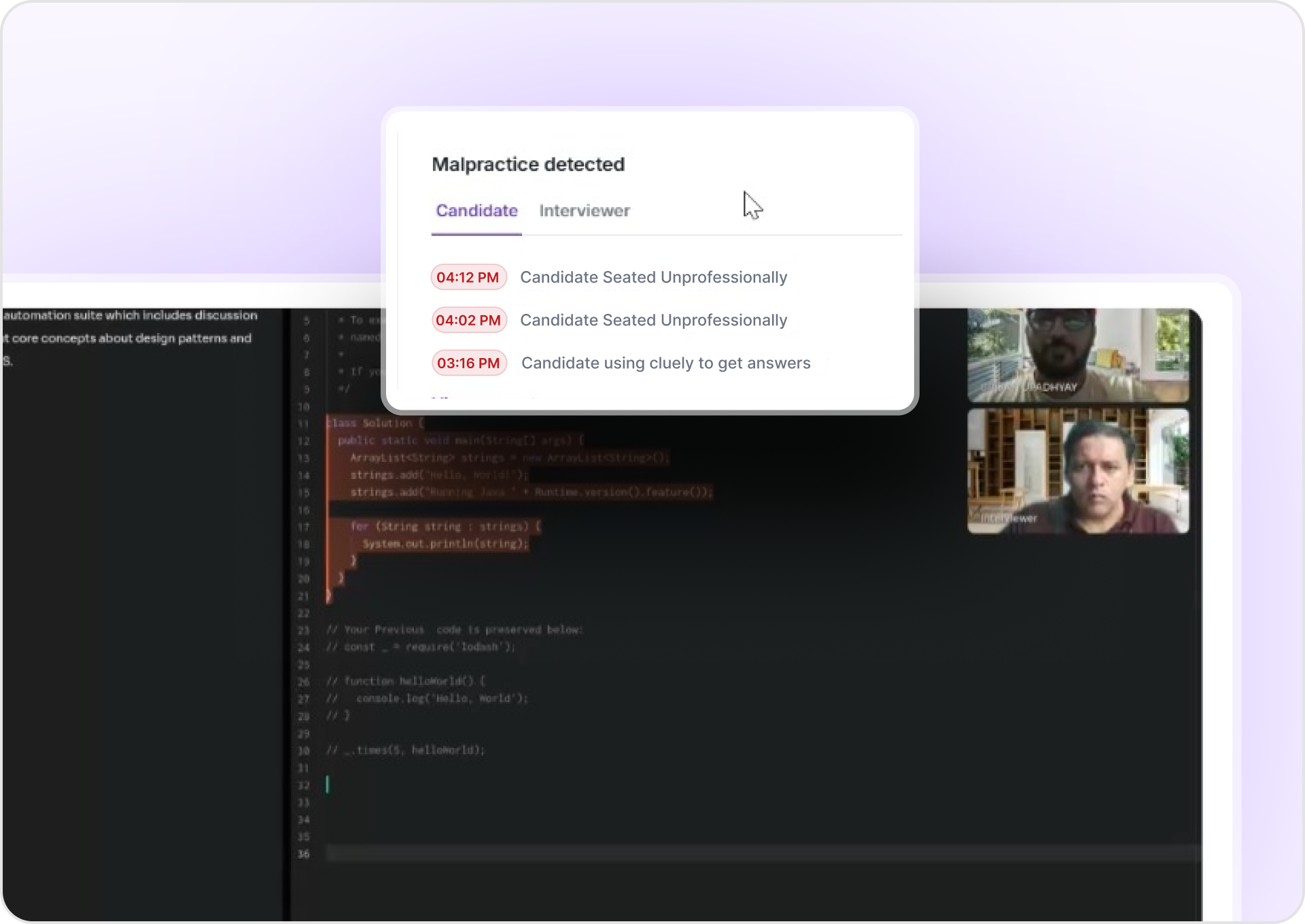The image size is (1305, 924).
Task: Click the 'automation suite which includes discussion' text
Action: click(x=130, y=315)
